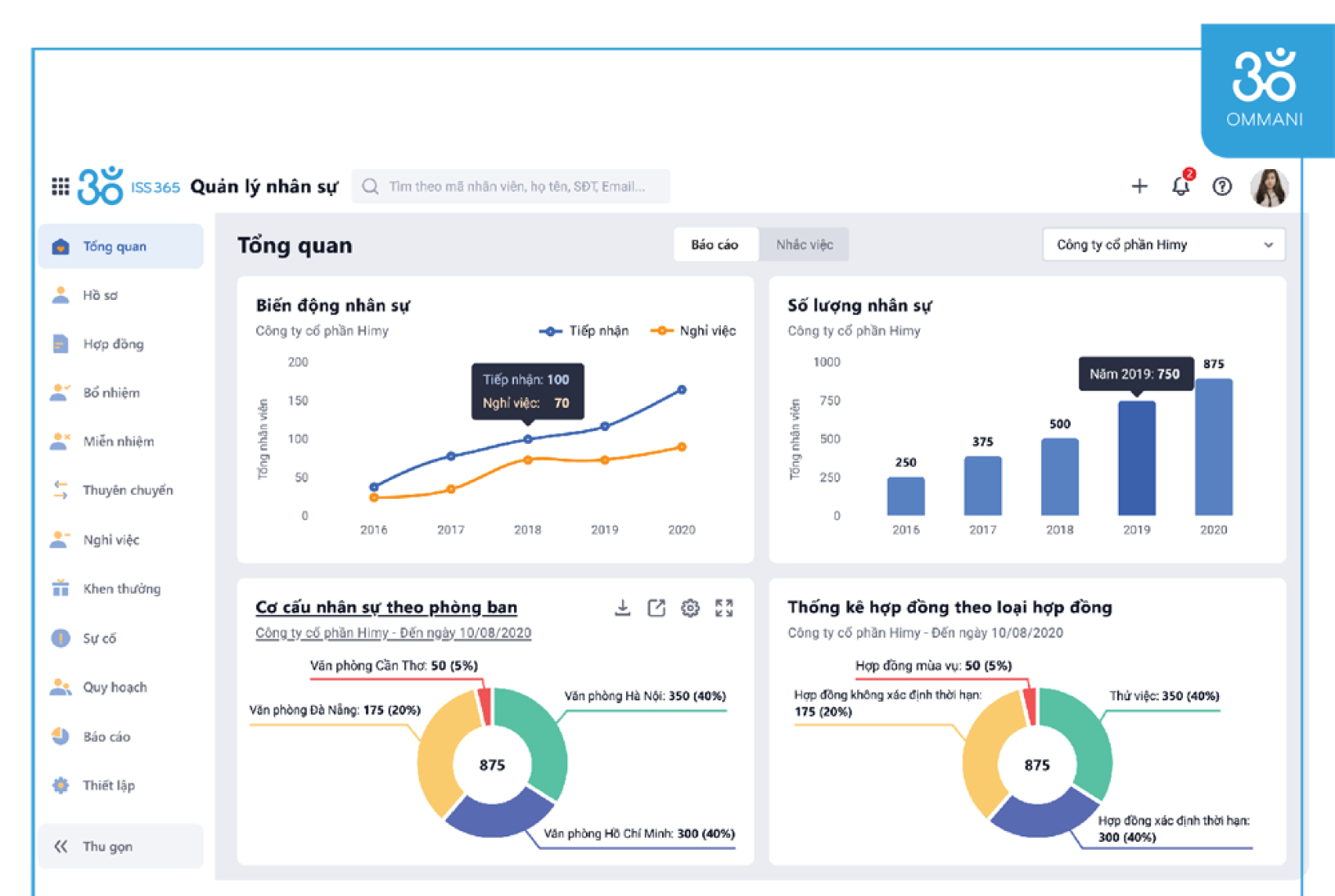Image resolution: width=1335 pixels, height=896 pixels.
Task: Switch to the Nhắc việc tab
Action: click(804, 245)
